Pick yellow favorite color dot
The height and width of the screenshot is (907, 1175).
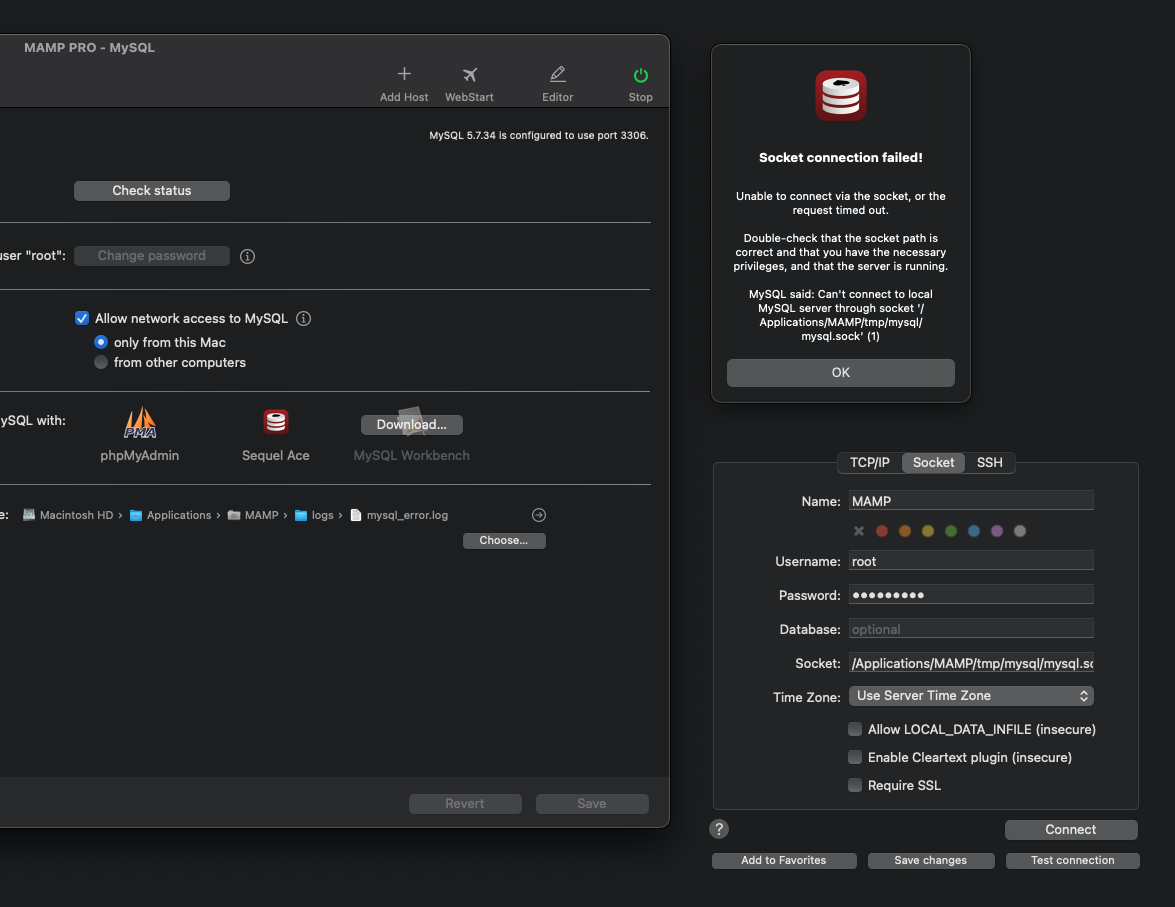pyautogui.click(x=928, y=531)
